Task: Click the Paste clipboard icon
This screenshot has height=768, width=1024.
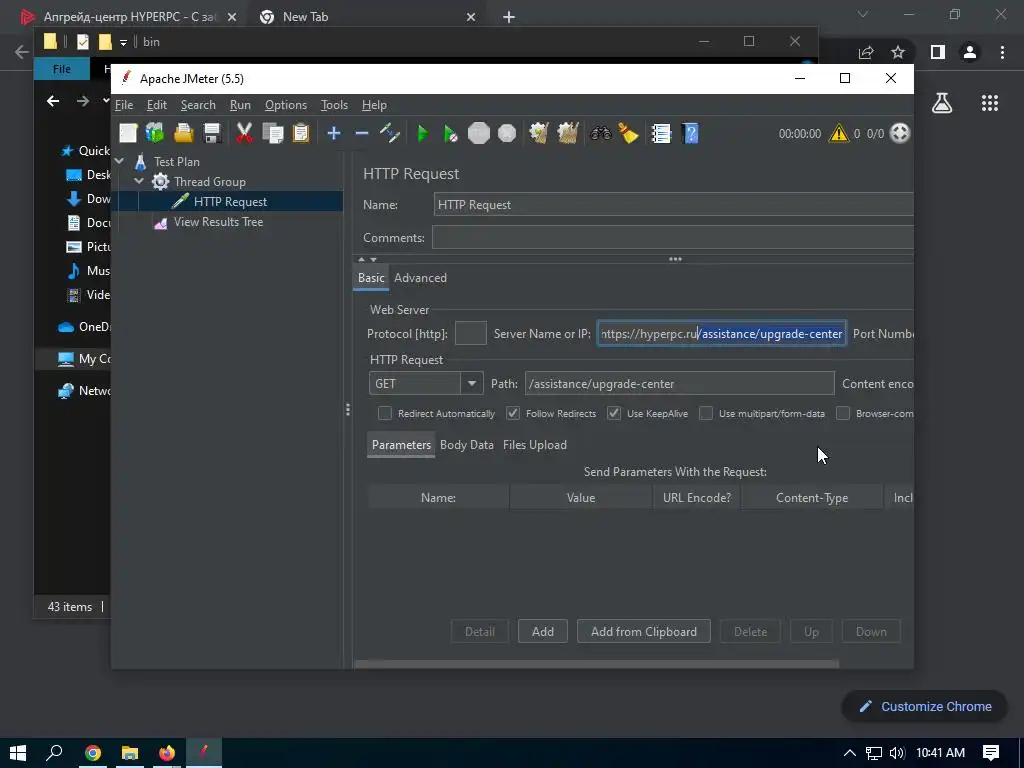Action: point(301,133)
